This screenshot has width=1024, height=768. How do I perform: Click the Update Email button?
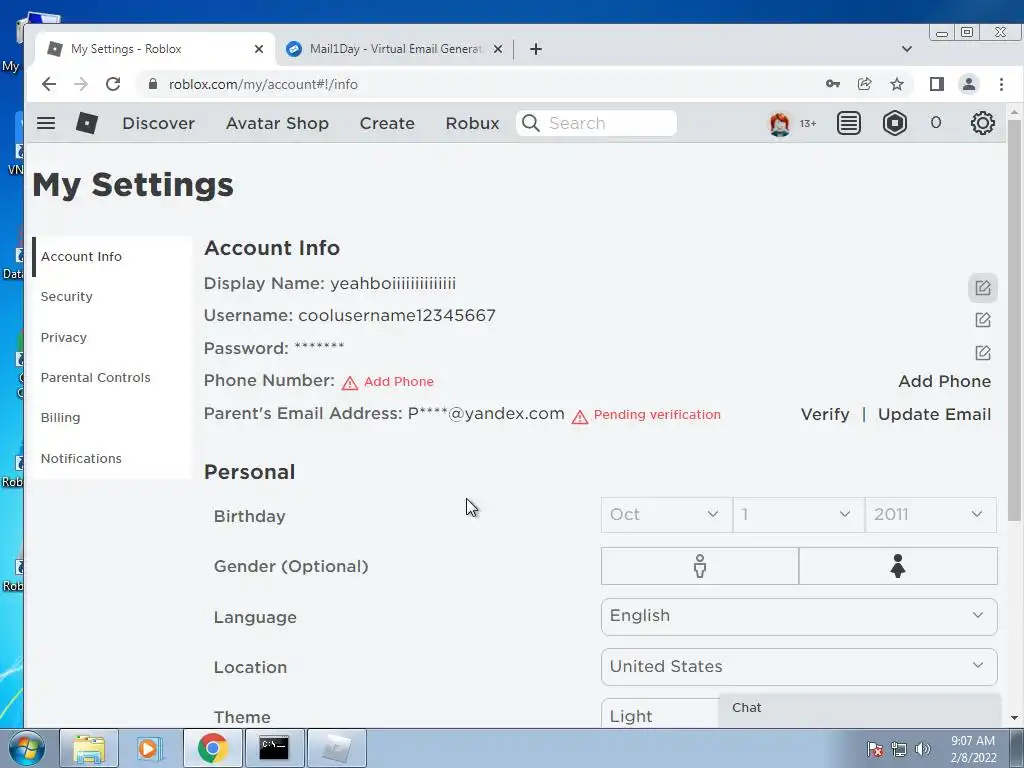pyautogui.click(x=935, y=415)
